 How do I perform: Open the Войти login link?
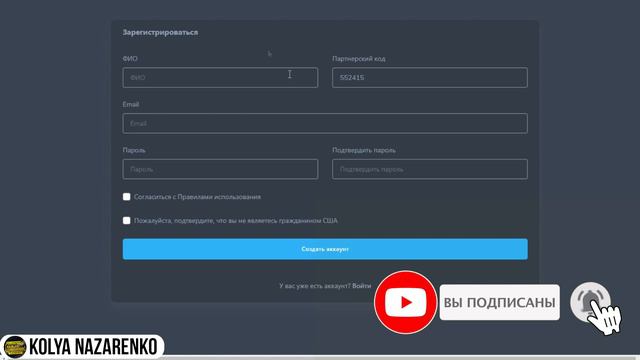[x=362, y=286]
